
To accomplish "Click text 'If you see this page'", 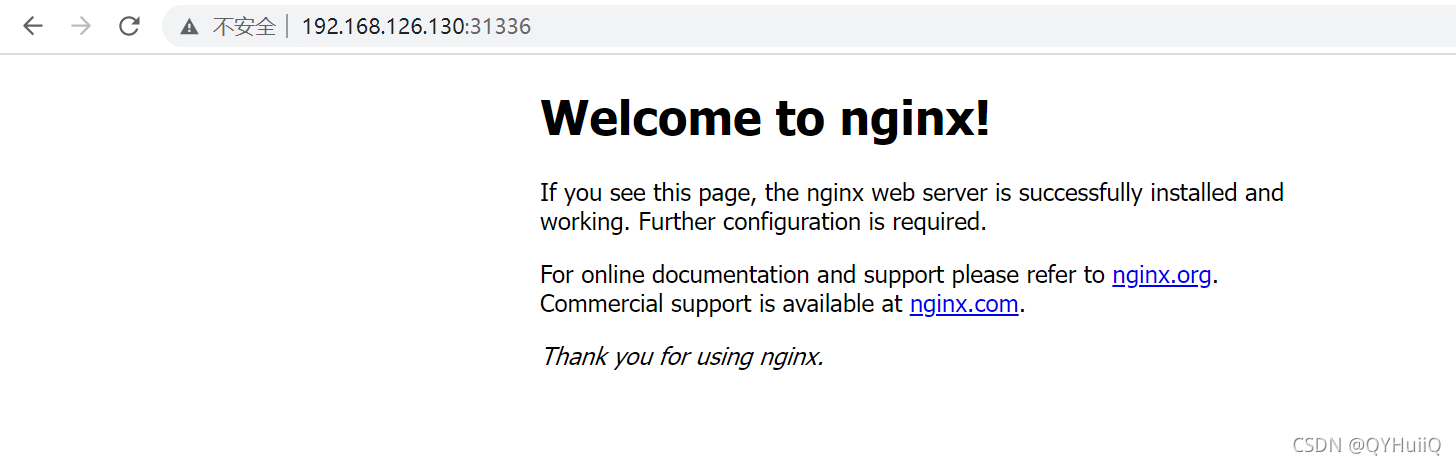I will (649, 192).
